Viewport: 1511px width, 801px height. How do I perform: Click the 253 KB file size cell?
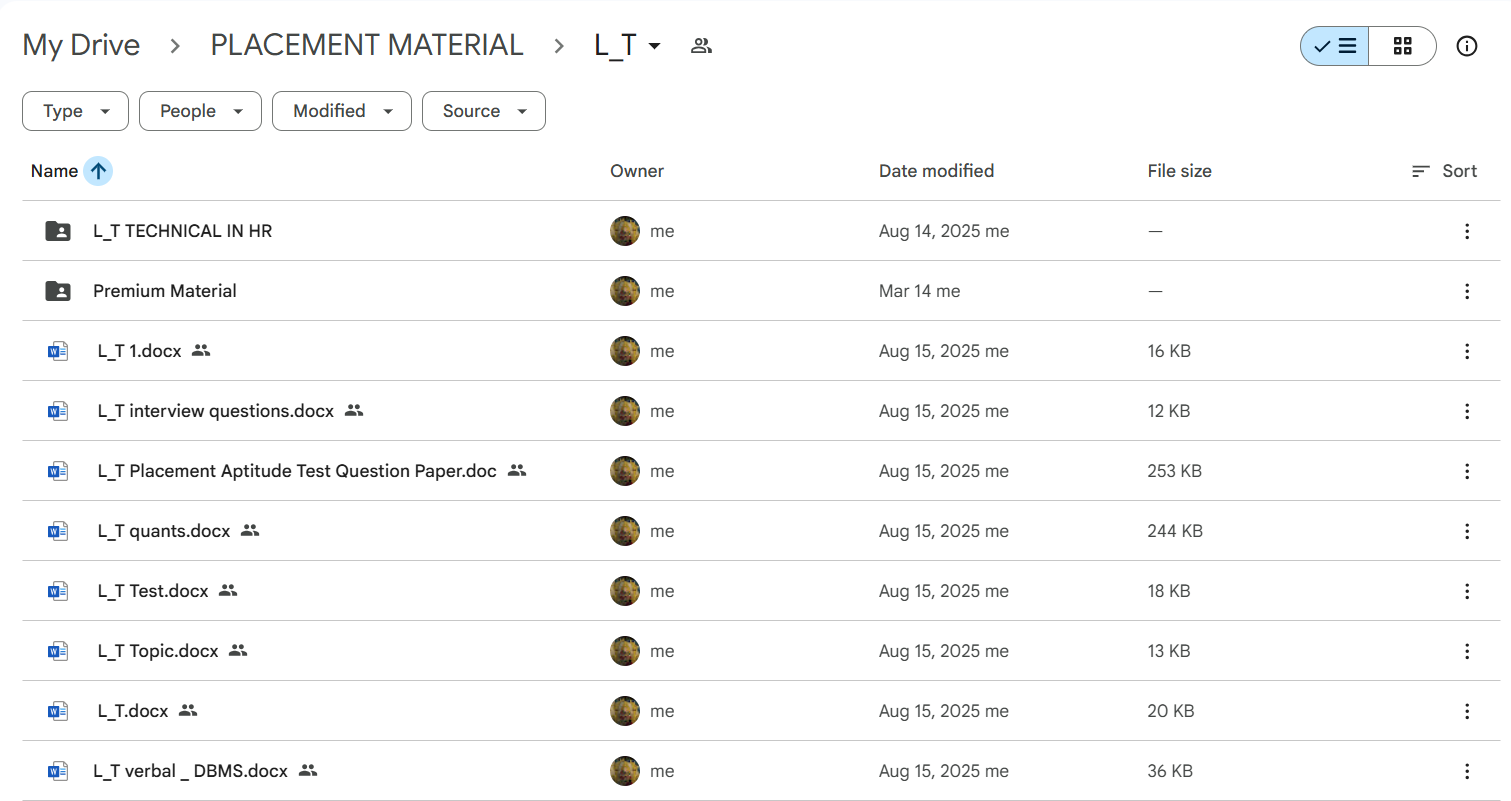[1174, 471]
